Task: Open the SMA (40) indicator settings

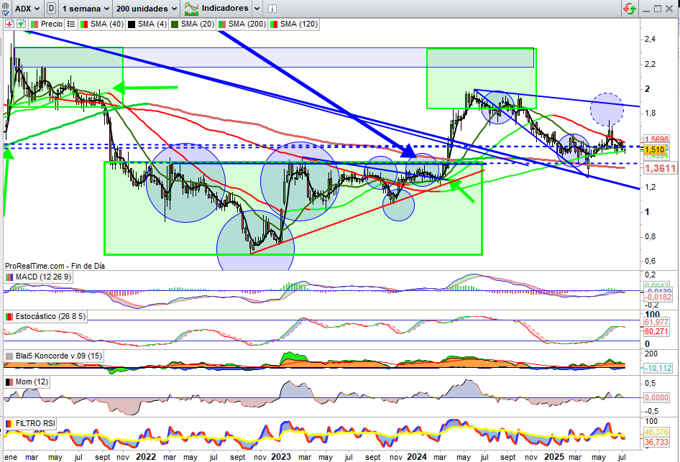Action: 107,24
